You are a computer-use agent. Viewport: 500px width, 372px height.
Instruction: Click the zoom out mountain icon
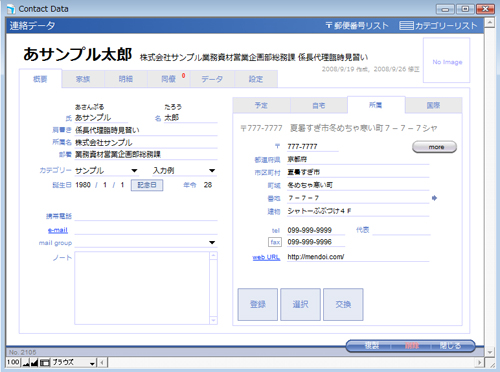point(26,363)
